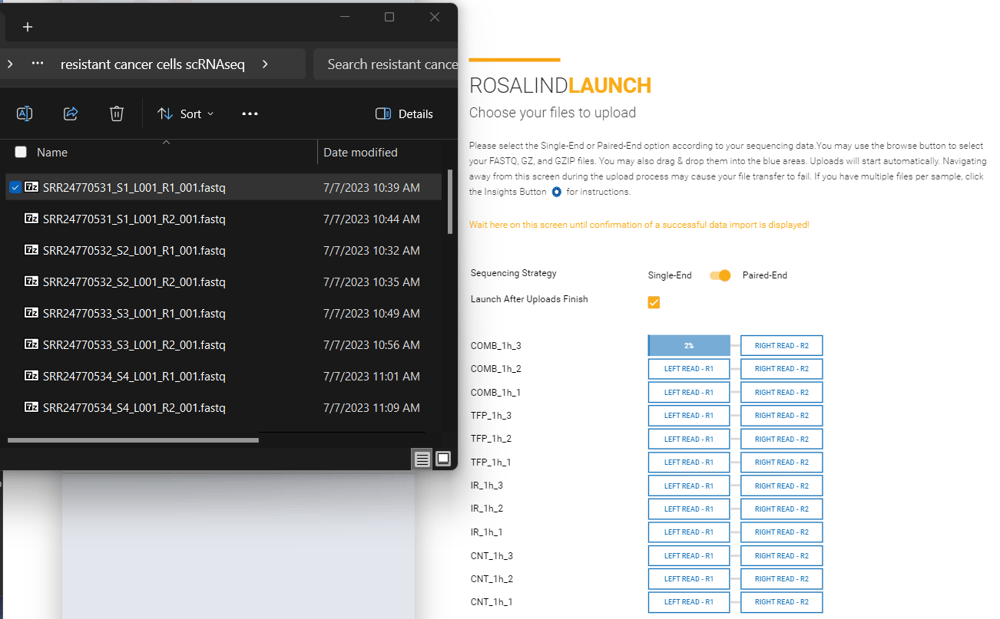Click breadcrumb ellipsis in address bar
Viewport: 1000px width, 619px height.
(x=38, y=63)
